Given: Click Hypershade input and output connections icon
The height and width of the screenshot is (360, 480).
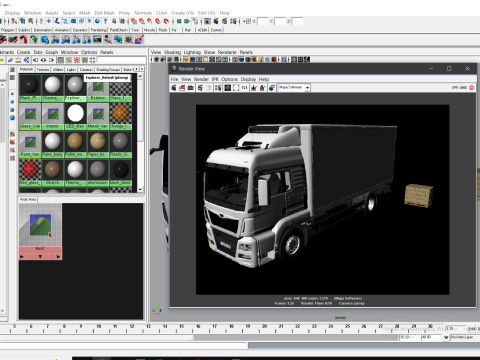Looking at the screenshot, I should [x=44, y=60].
